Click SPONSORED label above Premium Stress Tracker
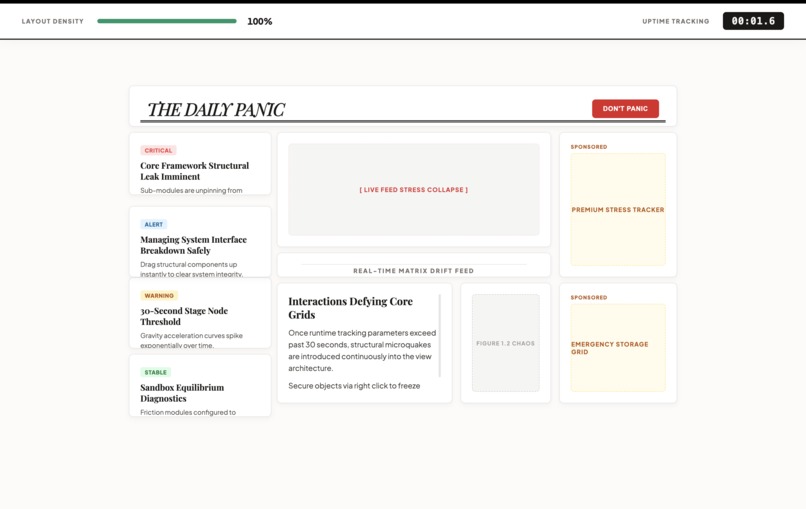The height and width of the screenshot is (509, 806). tap(589, 147)
